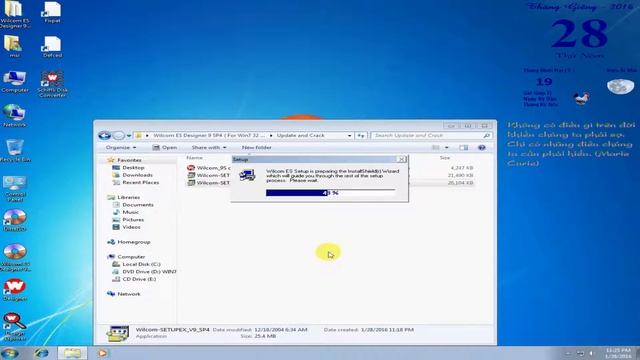Image resolution: width=640 pixels, height=360 pixels.
Task: Select Recent Places under Favorites
Action: click(140, 182)
